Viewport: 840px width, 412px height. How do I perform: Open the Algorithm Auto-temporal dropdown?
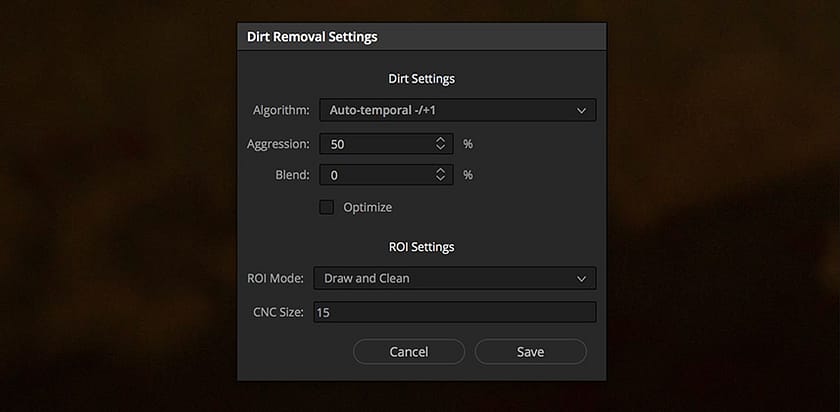pos(458,110)
